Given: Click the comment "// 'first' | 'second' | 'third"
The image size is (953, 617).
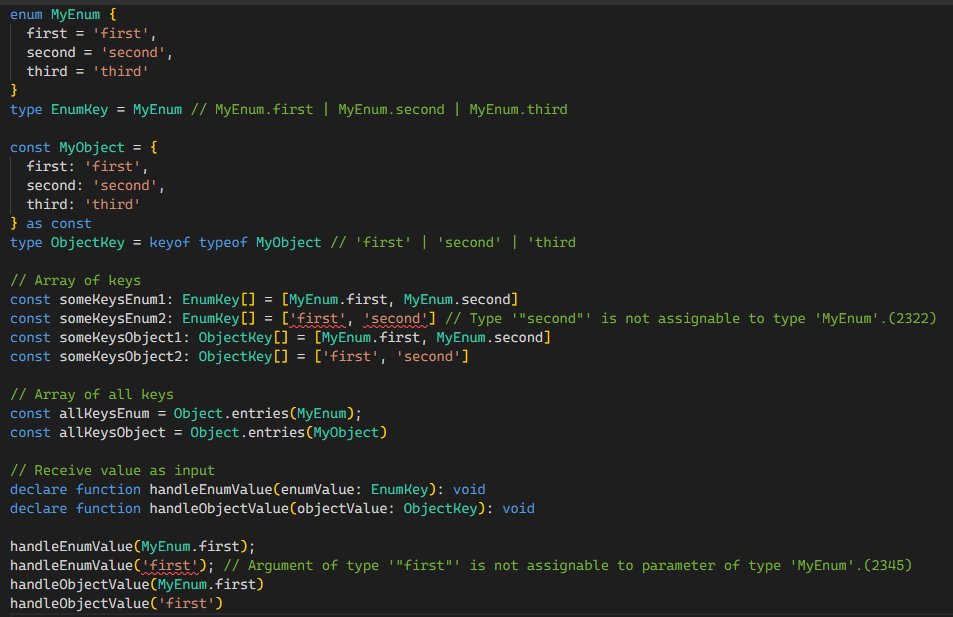Looking at the screenshot, I should 453,243.
